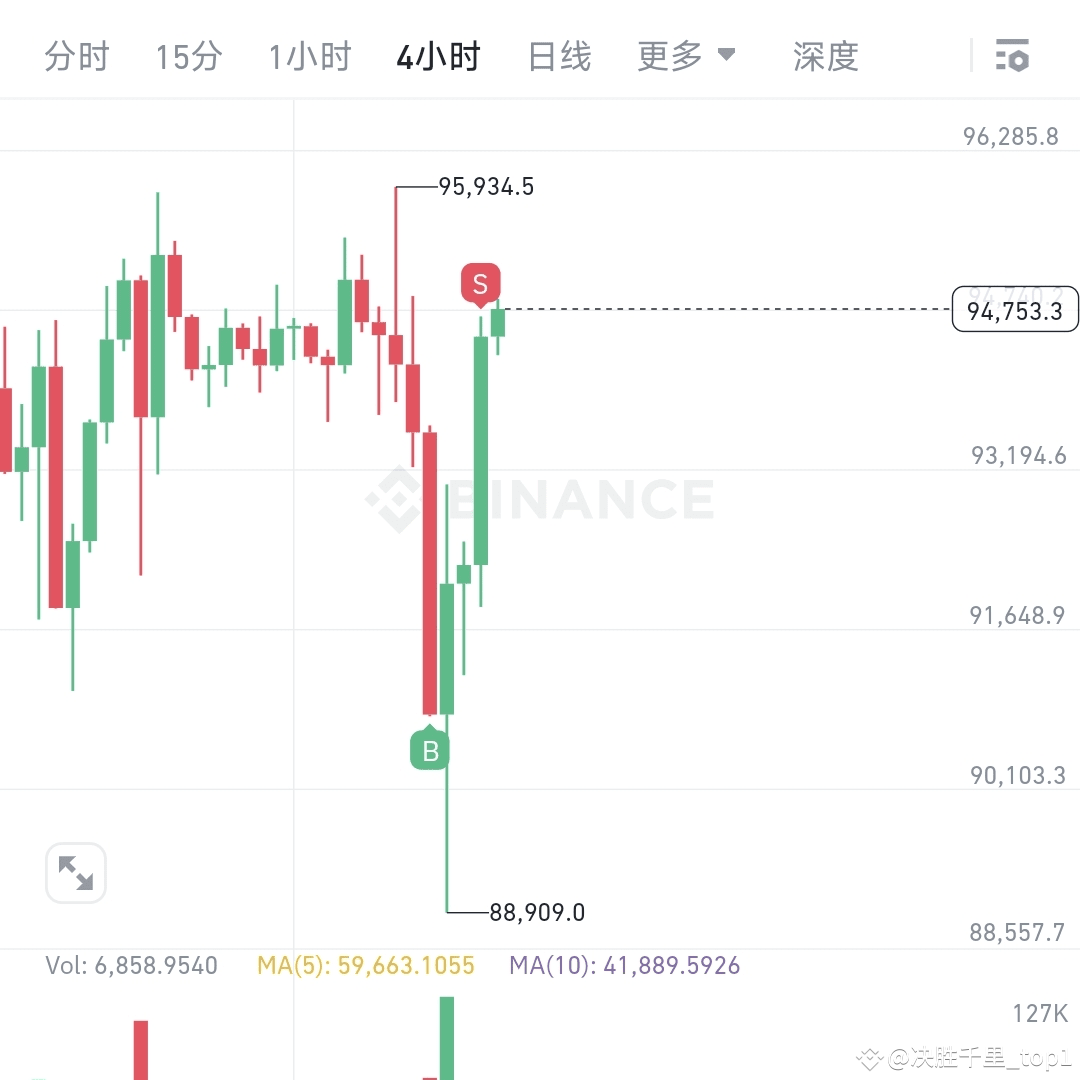Select the 1小时 timeframe
Viewport: 1080px width, 1080px height.
(309, 56)
